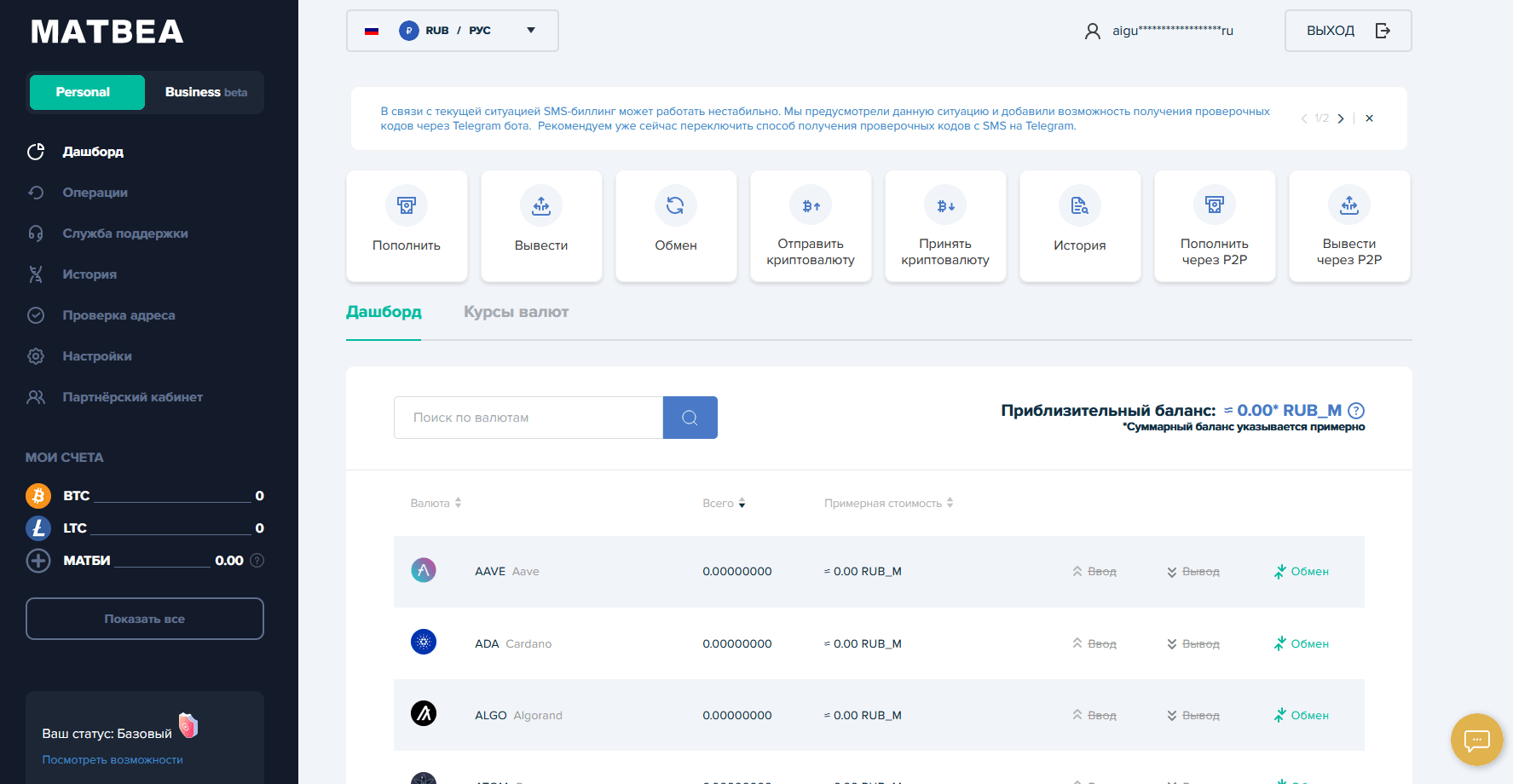Open the RUB / РУС currency language dropdown
This screenshot has width=1513, height=784.
(x=452, y=31)
